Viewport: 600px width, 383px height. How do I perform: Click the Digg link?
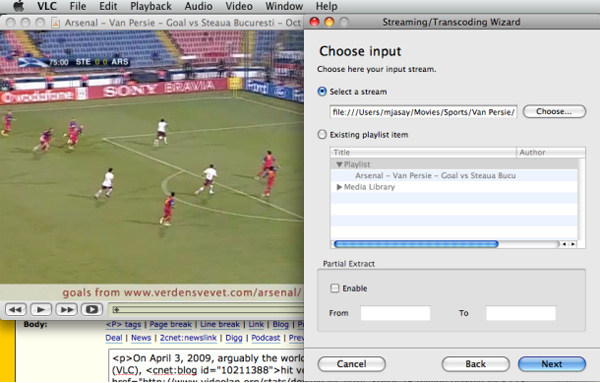tap(234, 338)
